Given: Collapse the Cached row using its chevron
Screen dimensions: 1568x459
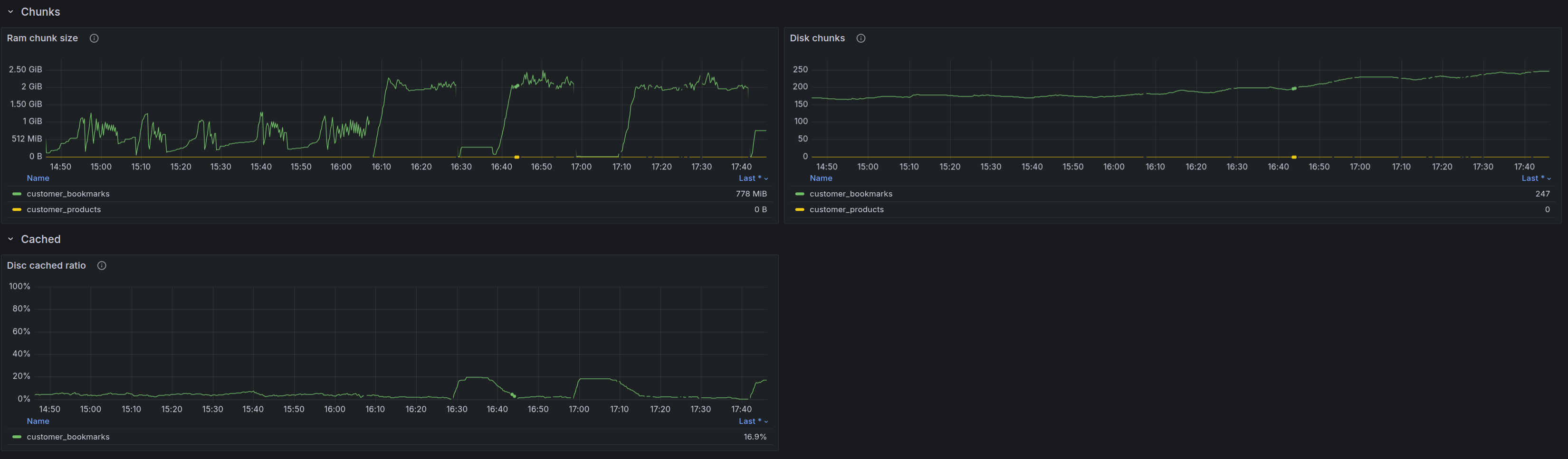Looking at the screenshot, I should [x=10, y=240].
